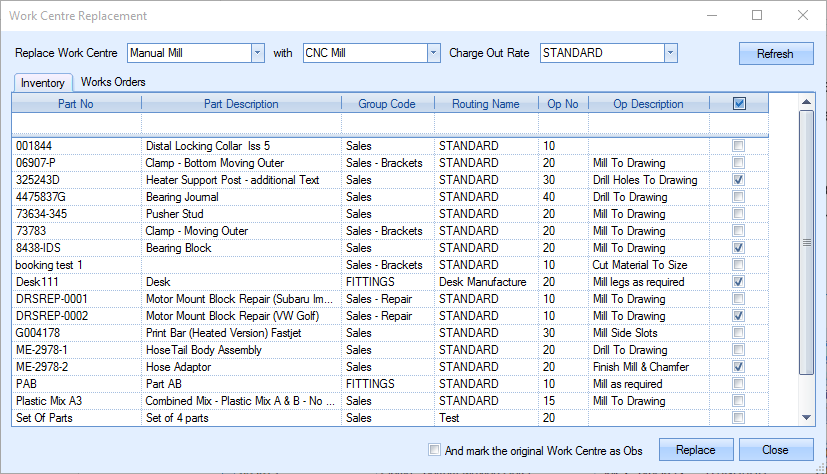
Task: Sort by Part No column header
Action: (76, 104)
